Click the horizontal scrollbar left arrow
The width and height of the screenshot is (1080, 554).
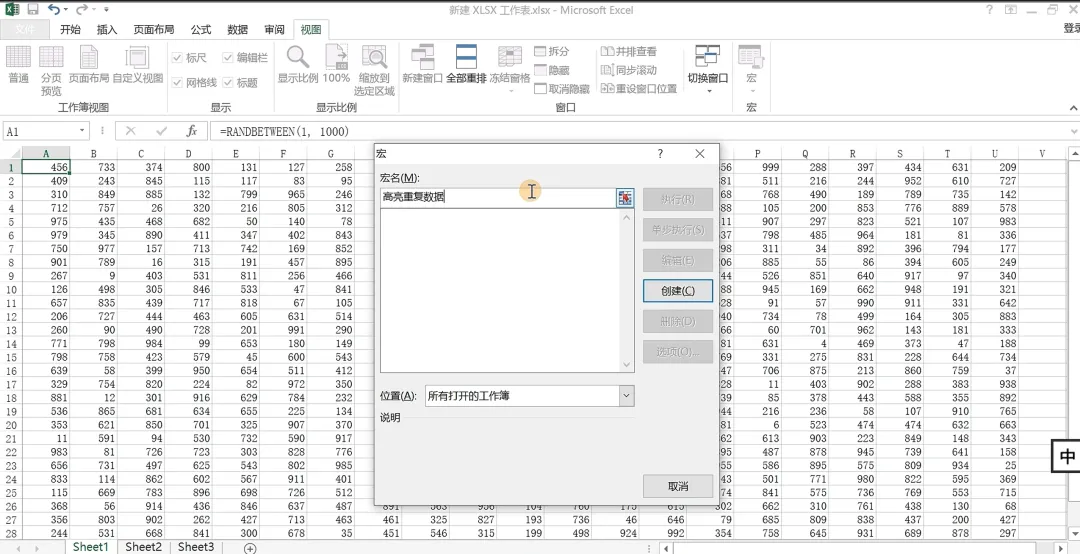click(x=666, y=548)
